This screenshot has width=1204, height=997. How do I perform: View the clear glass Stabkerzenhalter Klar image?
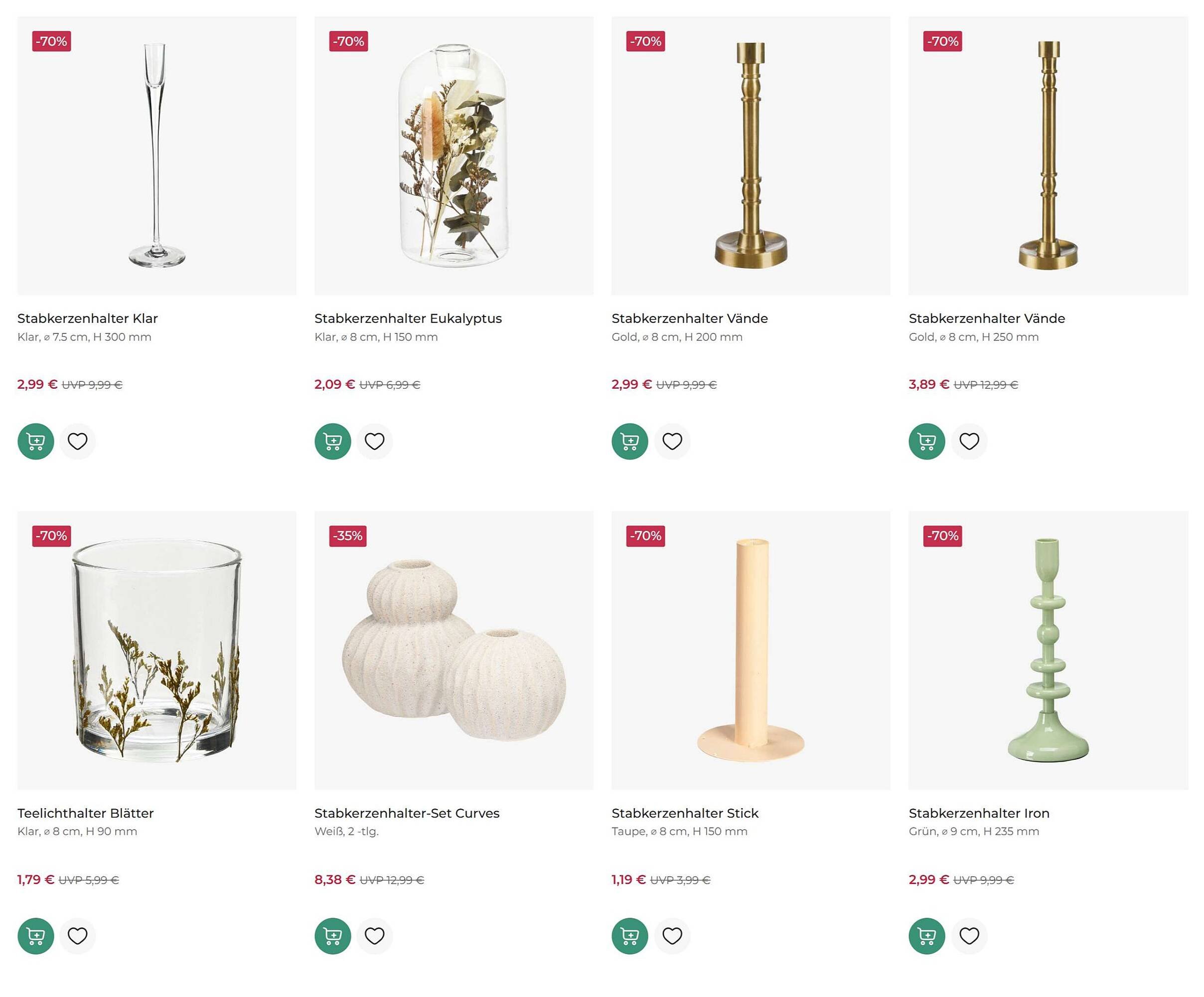click(x=156, y=156)
